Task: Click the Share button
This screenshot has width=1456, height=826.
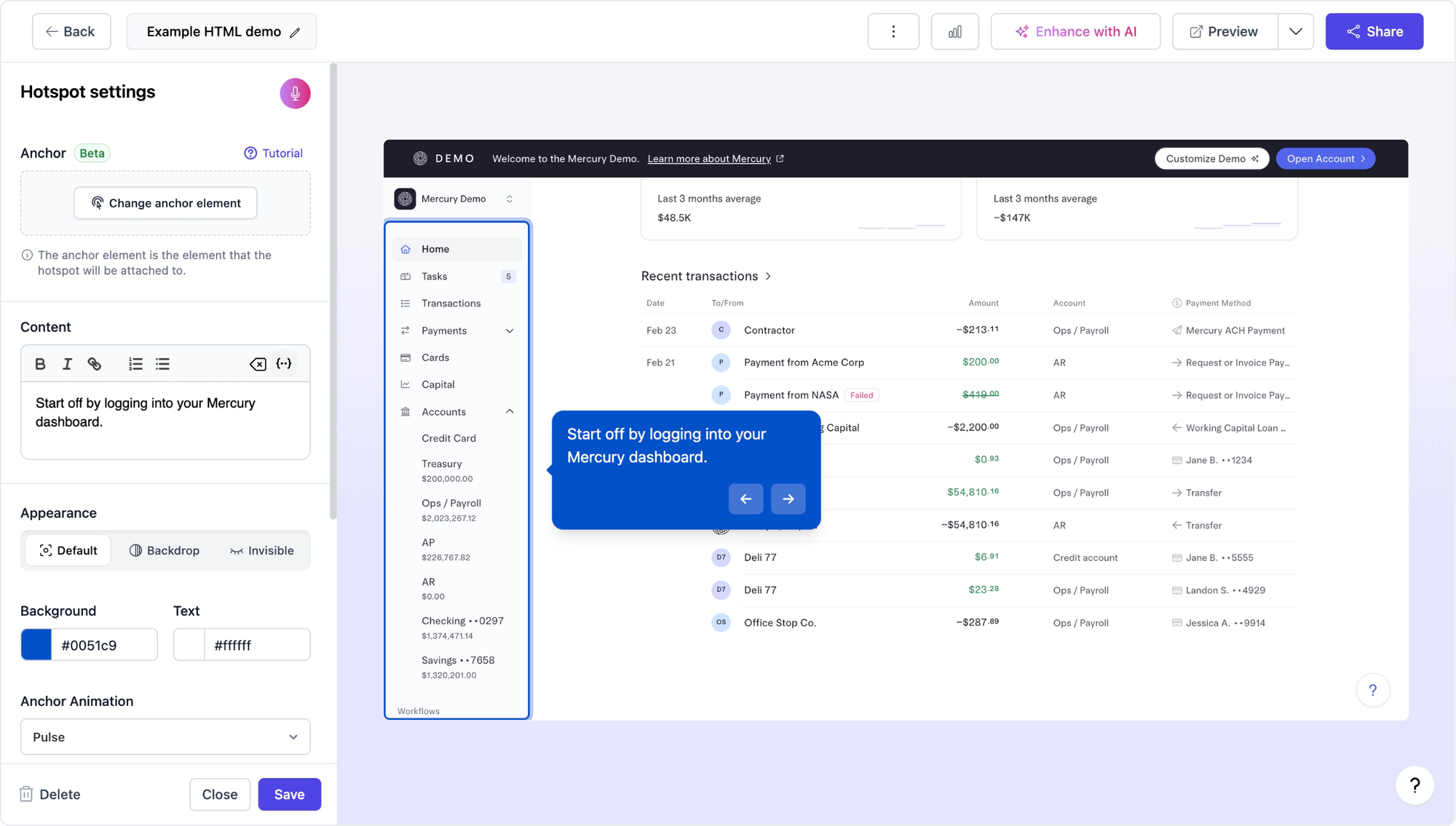Action: [1374, 31]
